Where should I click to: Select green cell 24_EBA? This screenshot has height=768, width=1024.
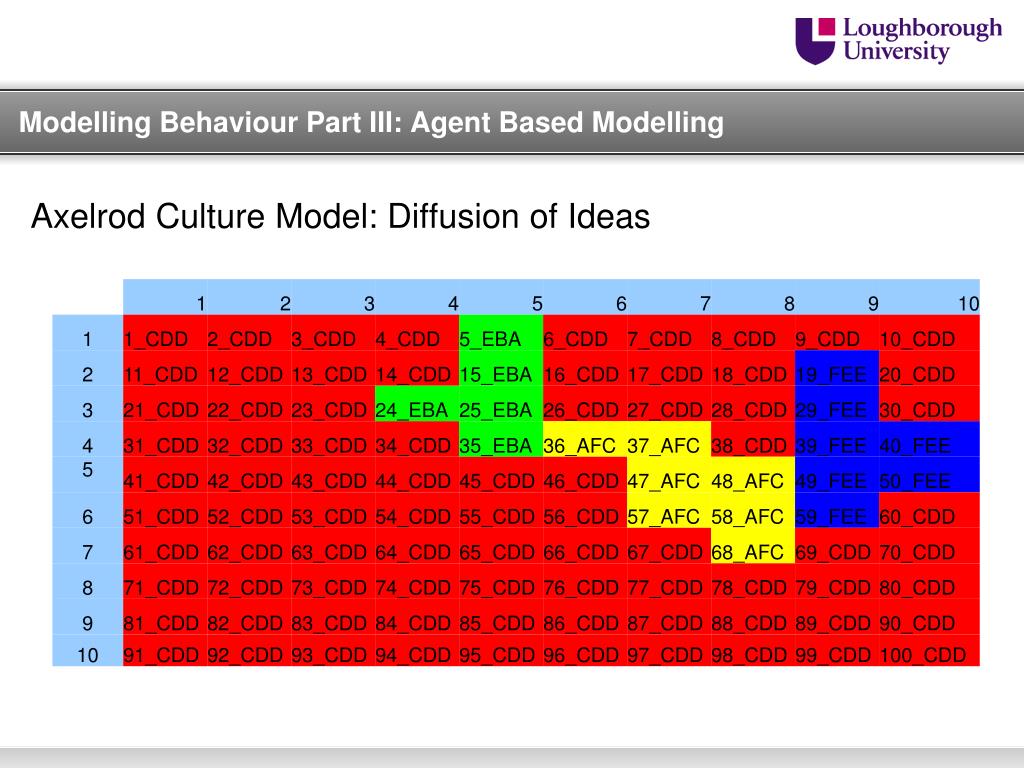[417, 404]
